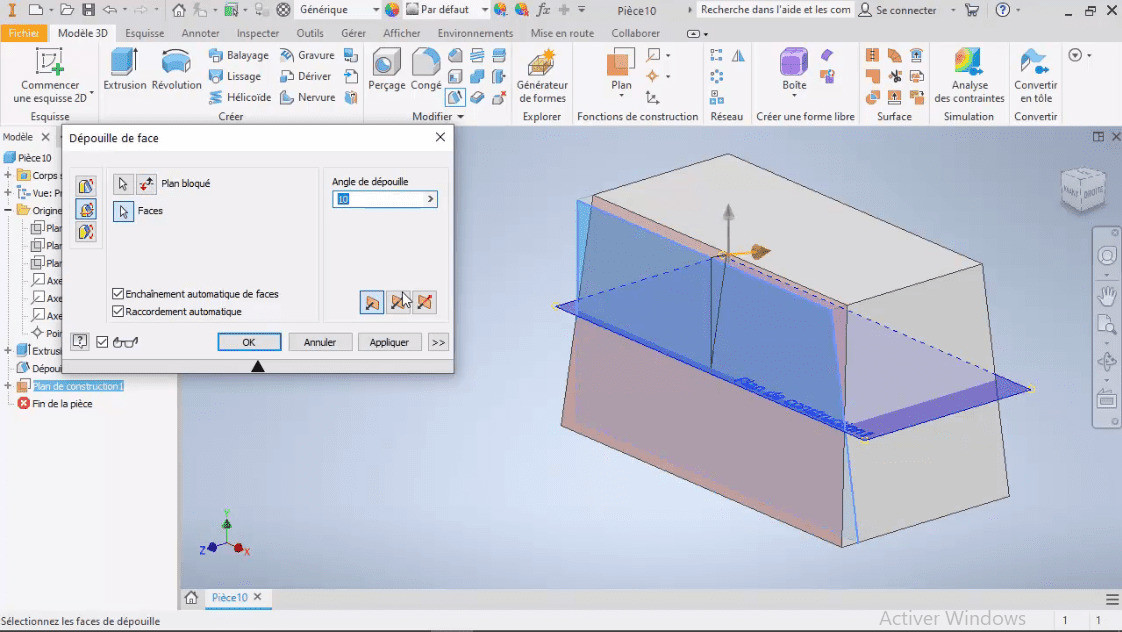Viewport: 1122px width, 632px height.
Task: Expand Plan de construction1 node
Action: point(8,386)
